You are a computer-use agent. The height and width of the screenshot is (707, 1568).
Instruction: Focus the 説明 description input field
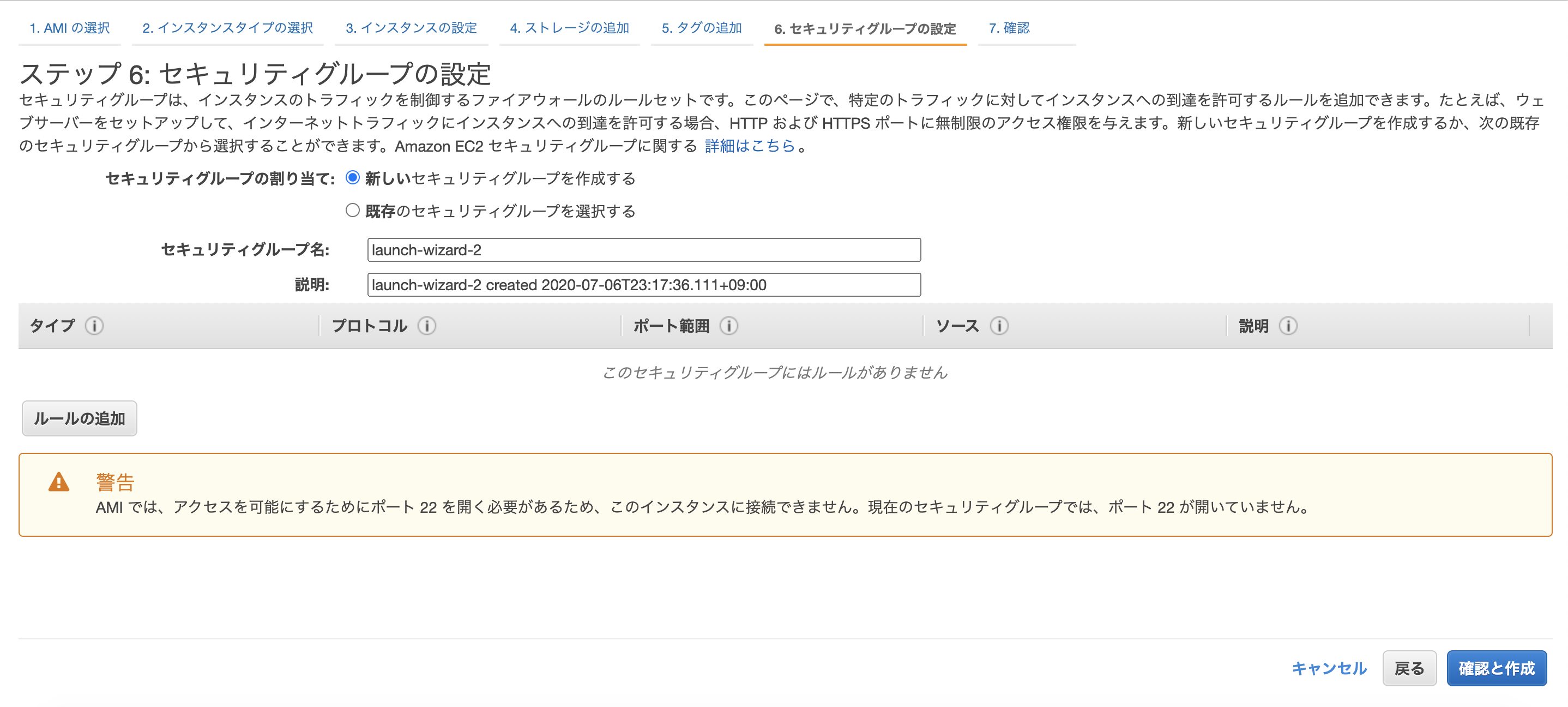point(644,285)
